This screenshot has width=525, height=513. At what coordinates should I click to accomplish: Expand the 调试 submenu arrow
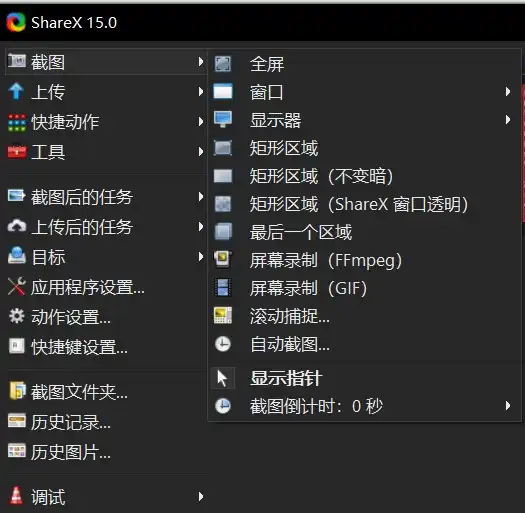coord(201,497)
